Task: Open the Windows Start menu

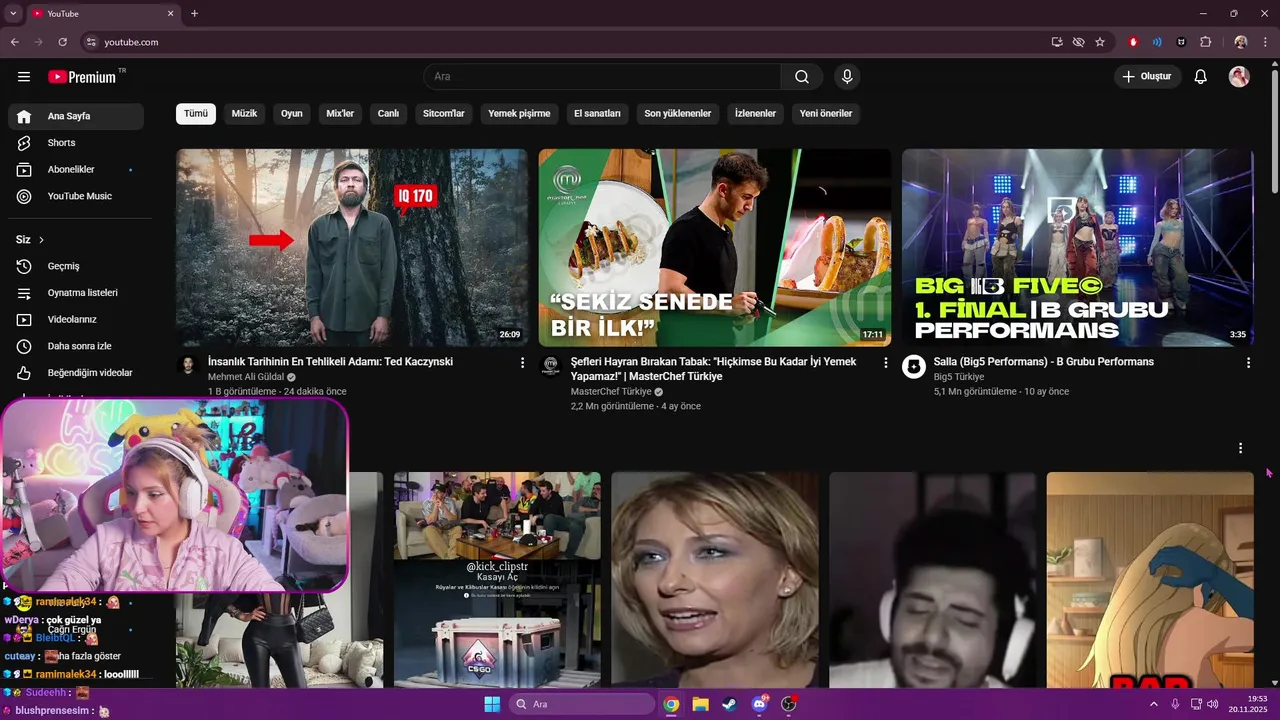Action: click(x=492, y=704)
